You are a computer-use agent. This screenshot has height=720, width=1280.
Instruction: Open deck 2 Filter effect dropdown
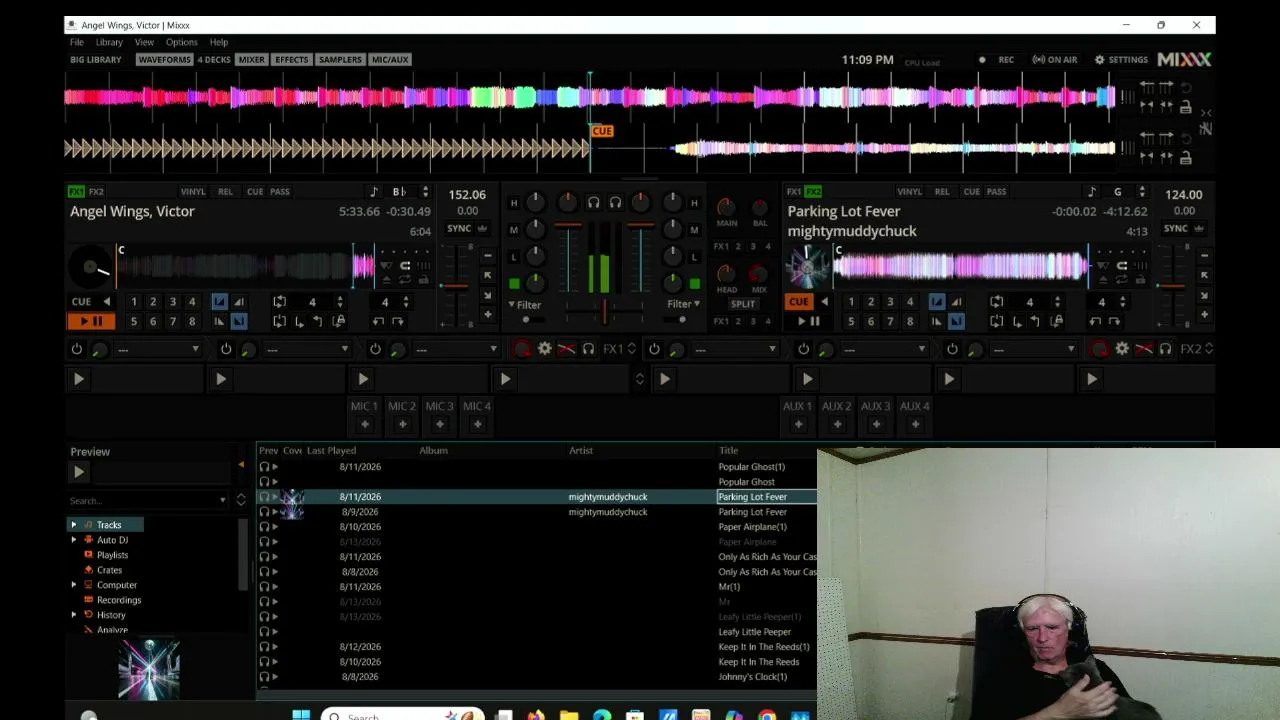click(x=683, y=304)
